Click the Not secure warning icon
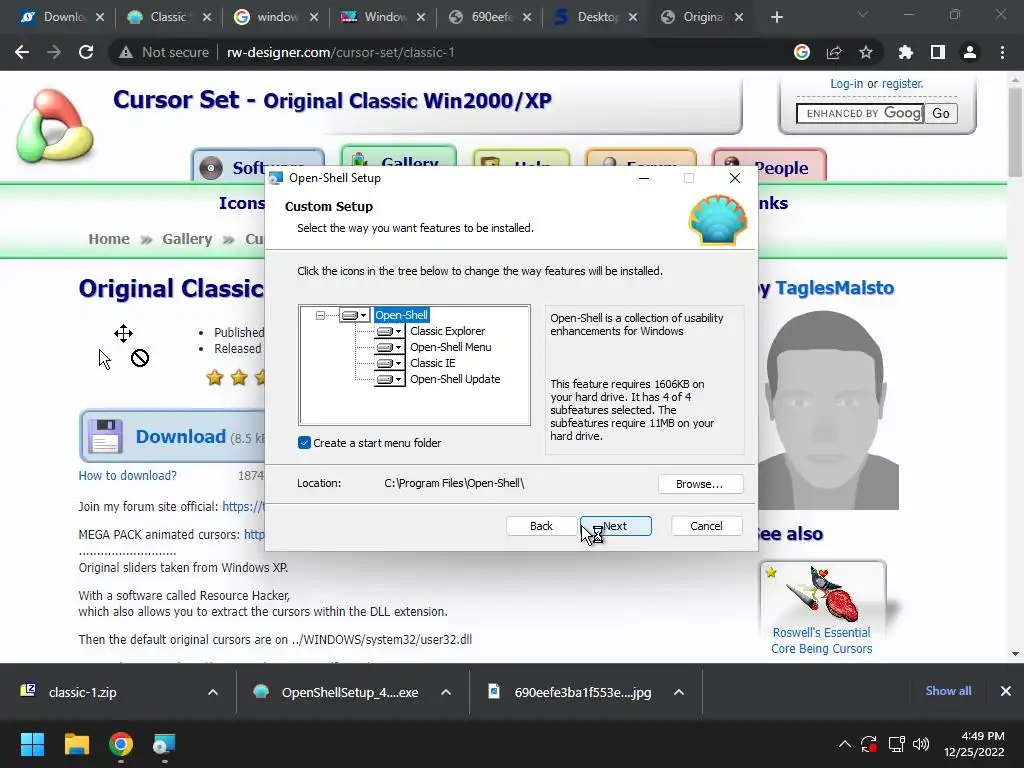 (126, 52)
